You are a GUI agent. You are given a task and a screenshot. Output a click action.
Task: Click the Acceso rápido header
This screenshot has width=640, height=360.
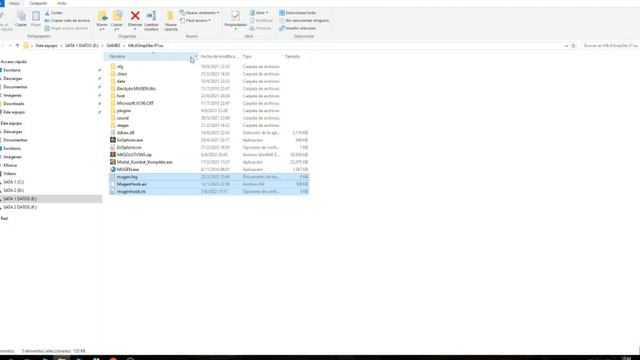point(13,62)
